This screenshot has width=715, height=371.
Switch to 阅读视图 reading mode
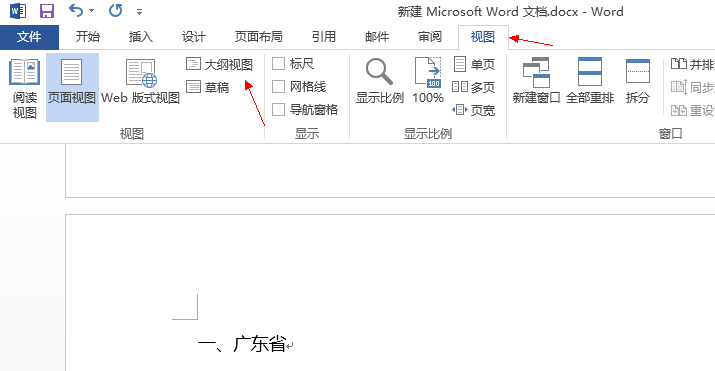(24, 88)
